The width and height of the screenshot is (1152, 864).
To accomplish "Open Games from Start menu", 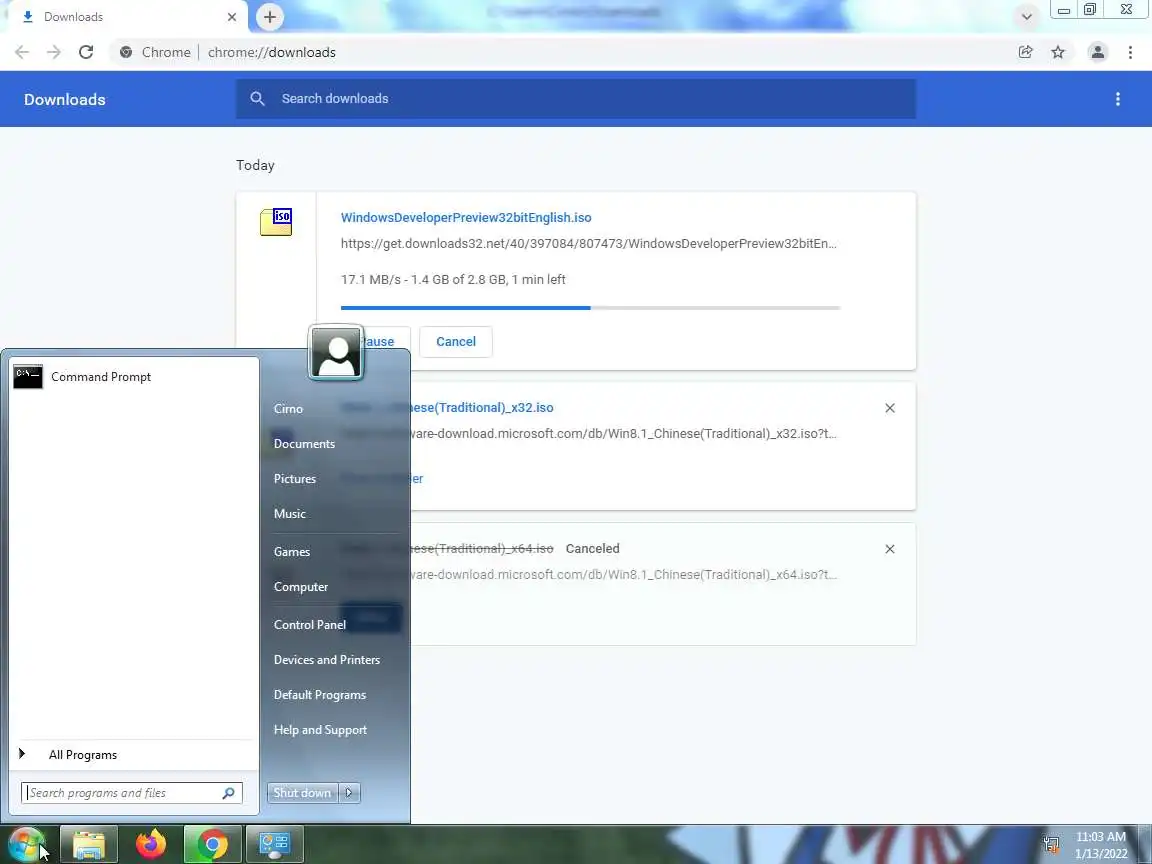I will (x=292, y=552).
